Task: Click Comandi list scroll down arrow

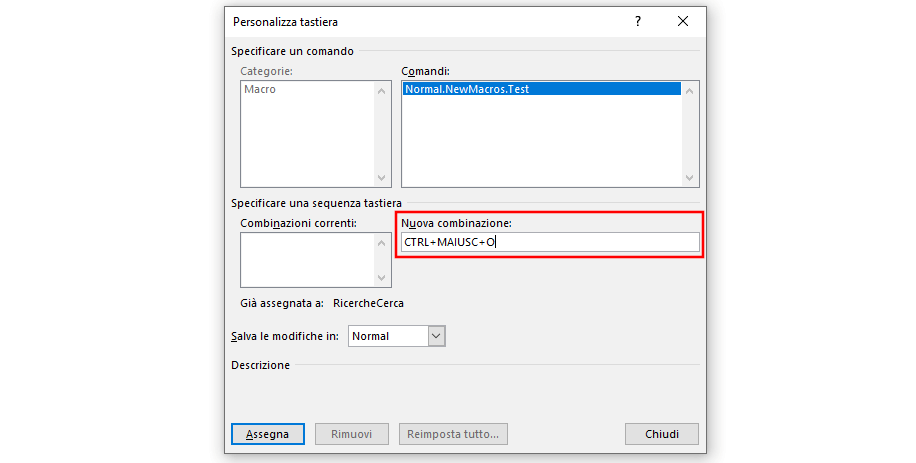Action: pyautogui.click(x=689, y=177)
